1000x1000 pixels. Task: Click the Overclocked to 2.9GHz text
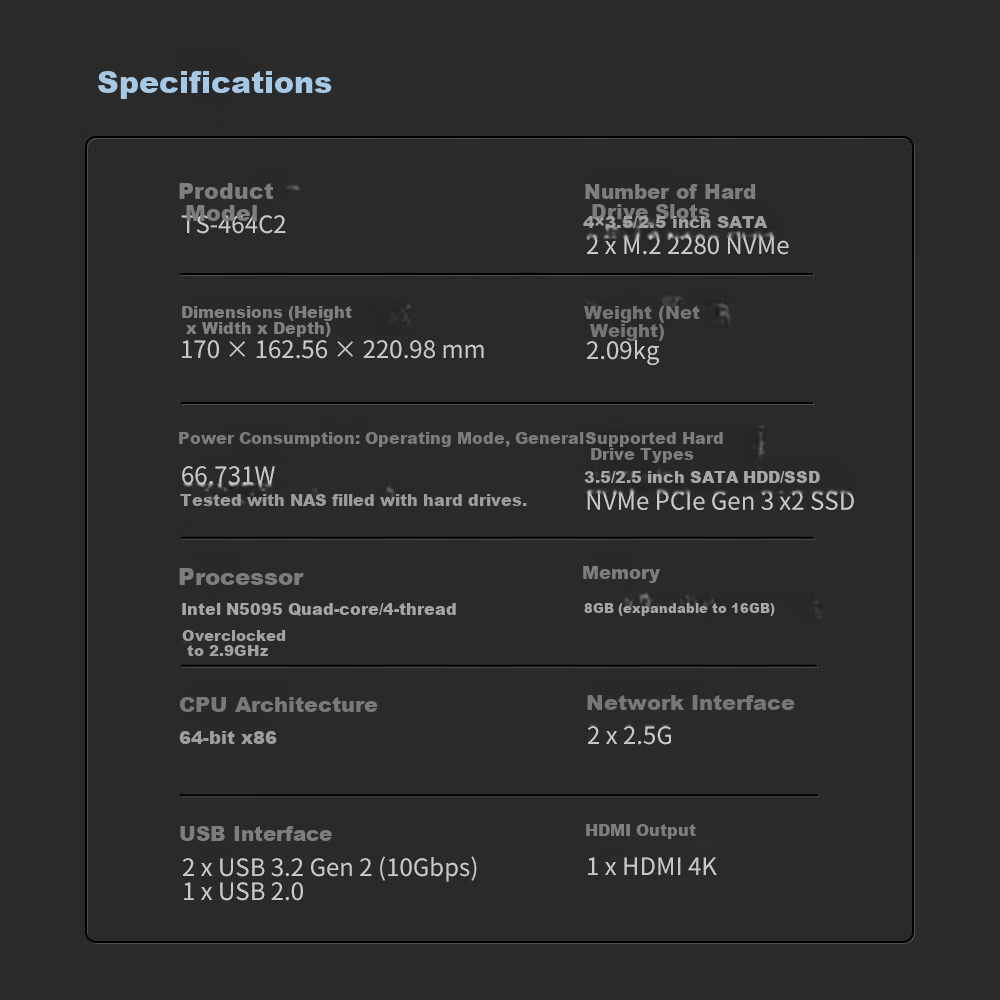click(x=233, y=643)
